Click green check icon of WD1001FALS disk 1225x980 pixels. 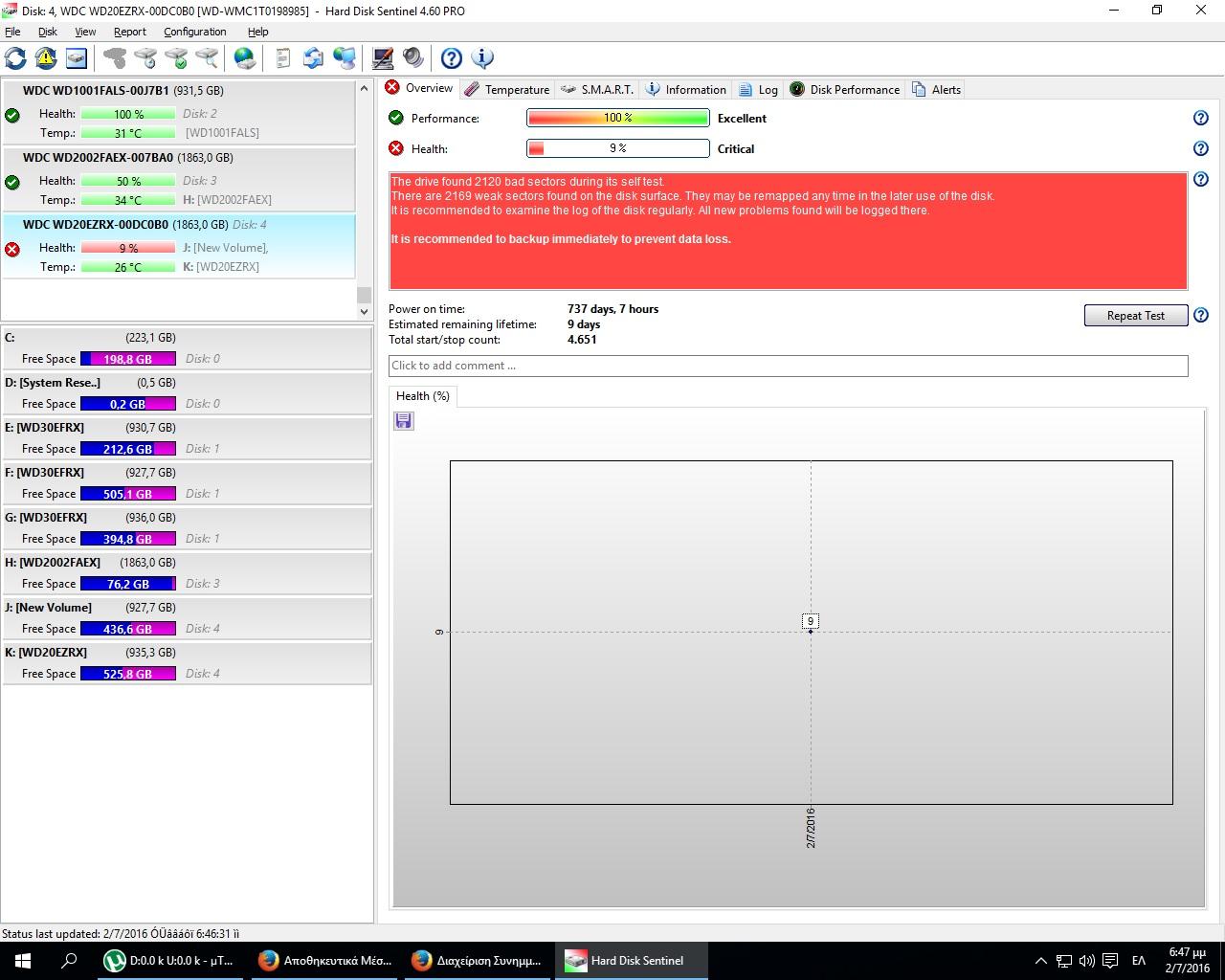(x=12, y=115)
